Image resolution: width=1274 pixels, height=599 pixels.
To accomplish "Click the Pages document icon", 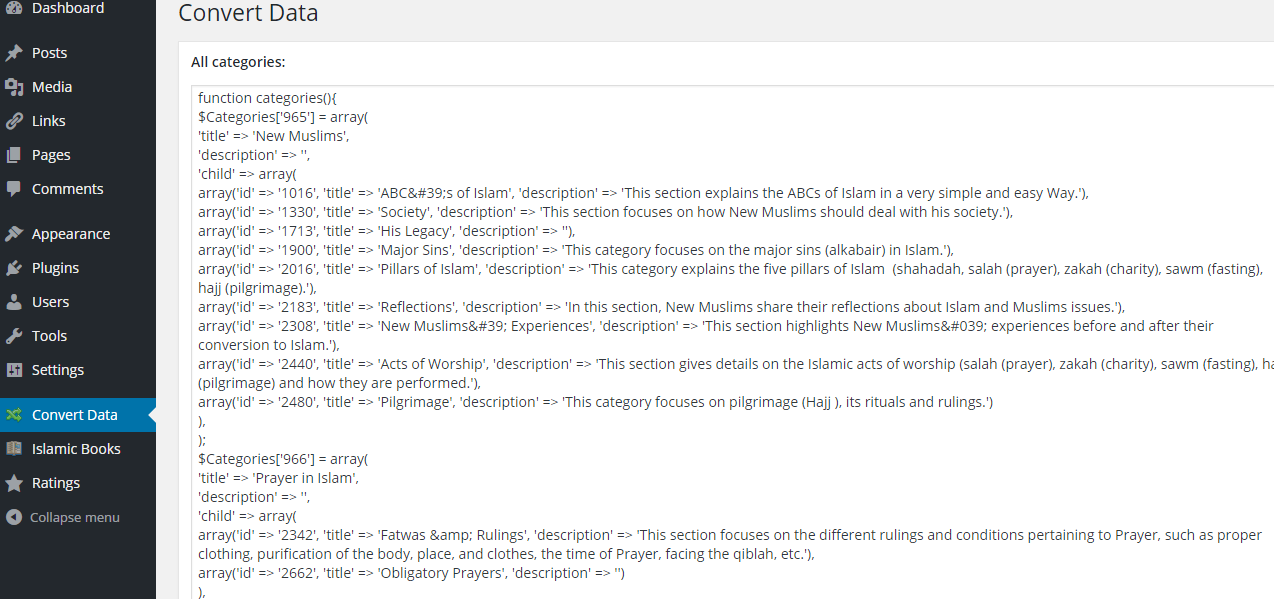I will 14,155.
